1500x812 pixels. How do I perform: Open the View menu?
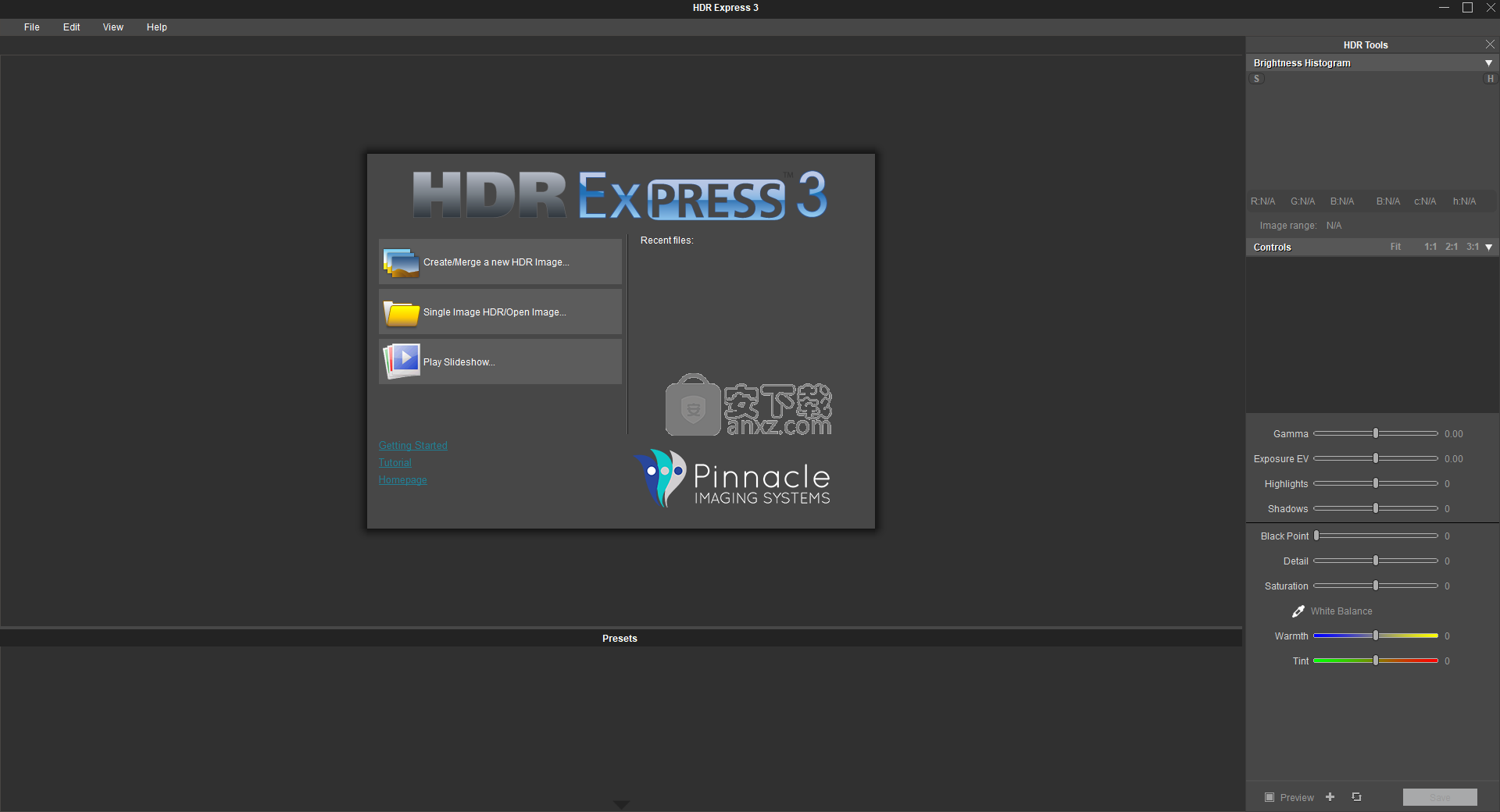point(113,27)
